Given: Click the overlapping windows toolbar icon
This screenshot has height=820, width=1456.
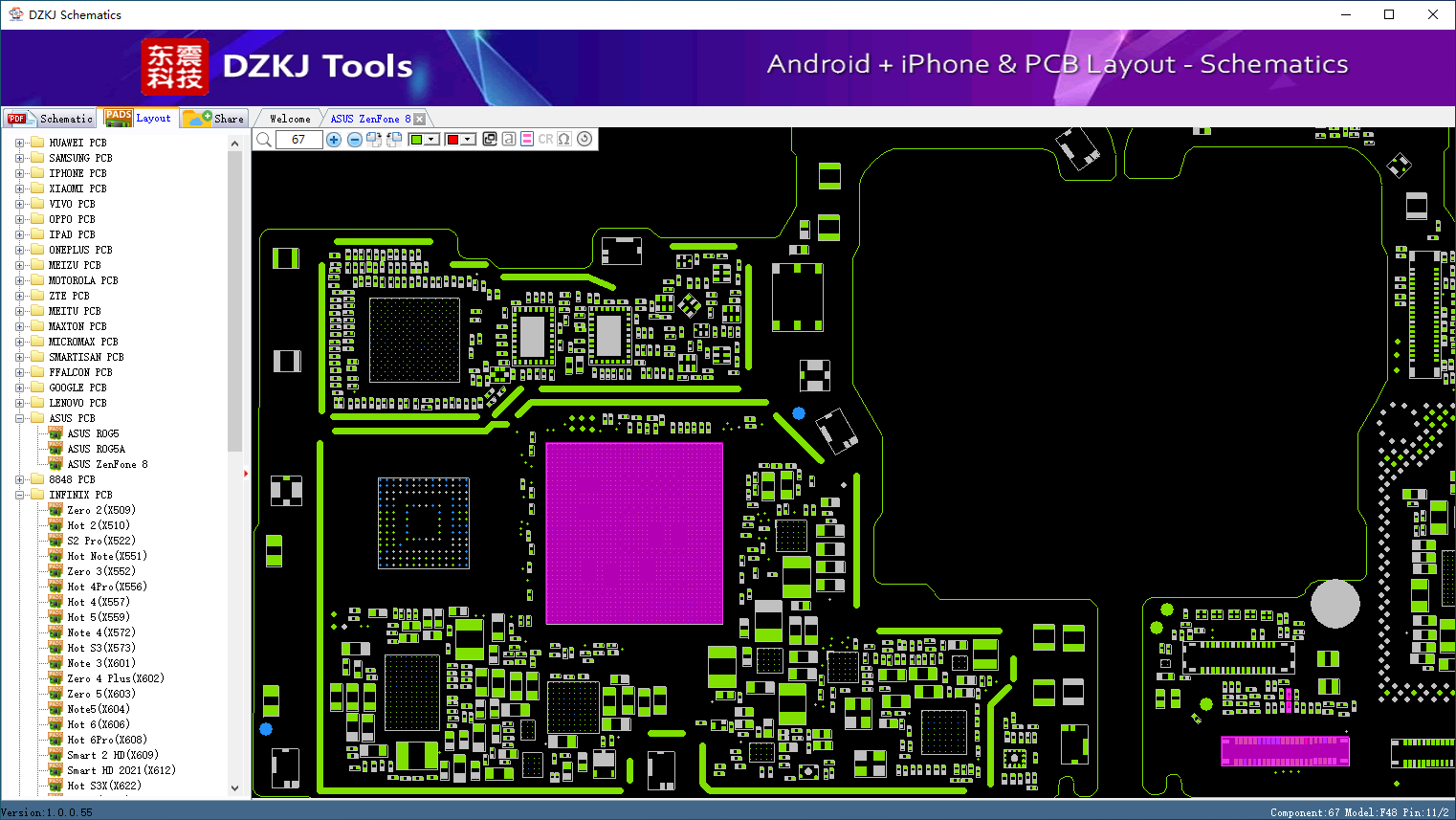Looking at the screenshot, I should [x=490, y=140].
